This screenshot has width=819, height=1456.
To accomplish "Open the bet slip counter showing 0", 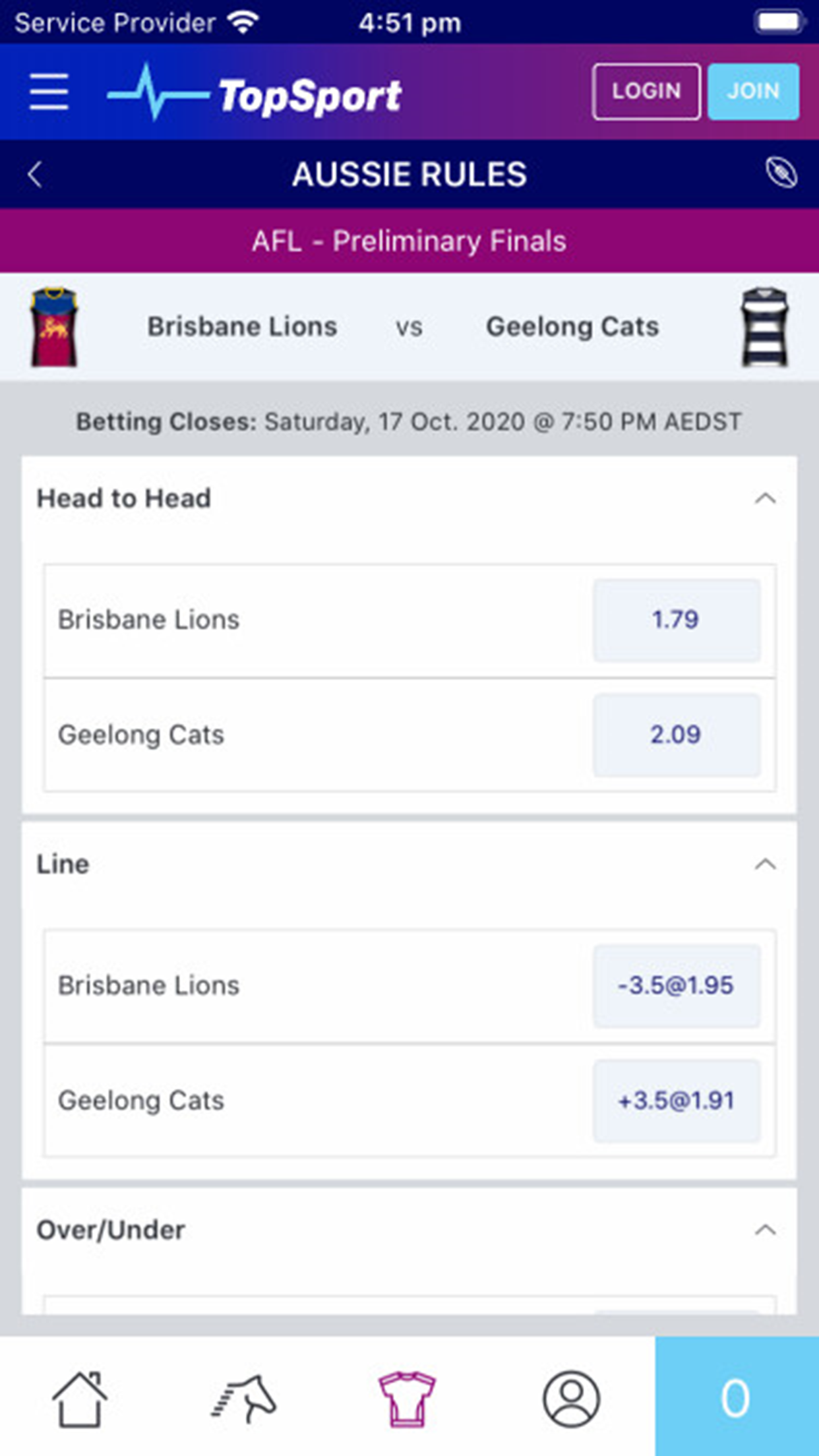I will [737, 1398].
